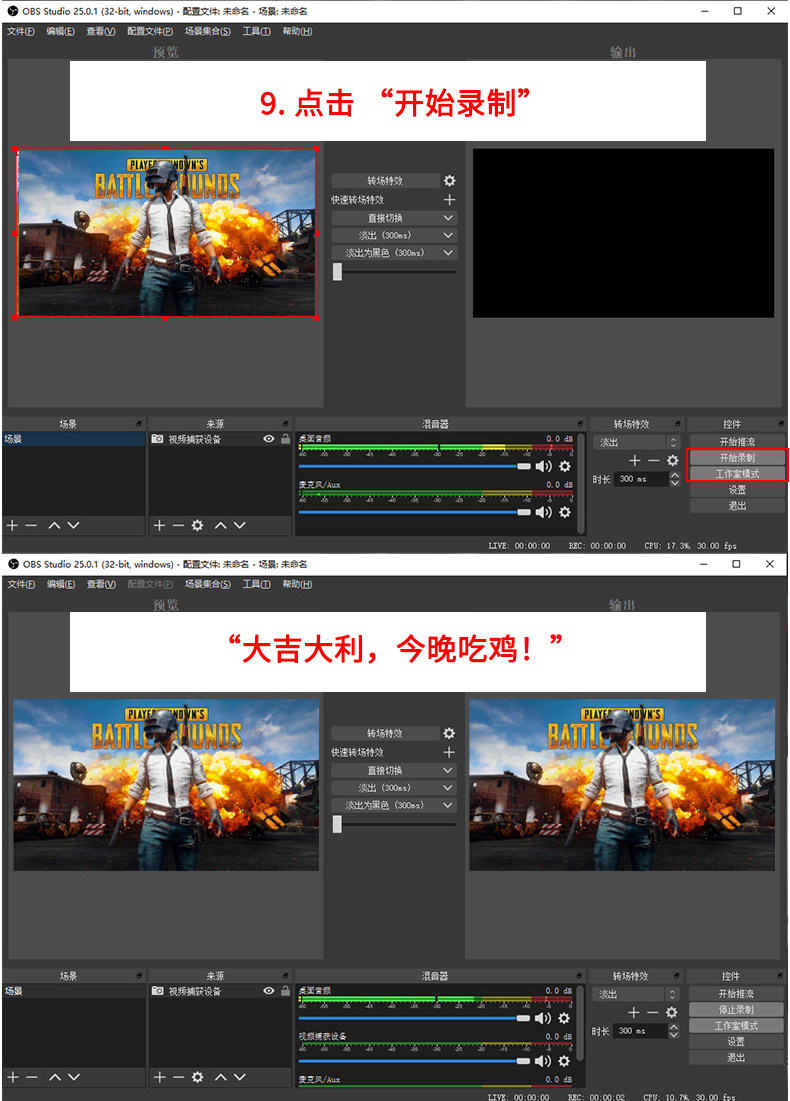Open 淡出 transition combo box in lower dock
This screenshot has width=790, height=1101.
636,994
